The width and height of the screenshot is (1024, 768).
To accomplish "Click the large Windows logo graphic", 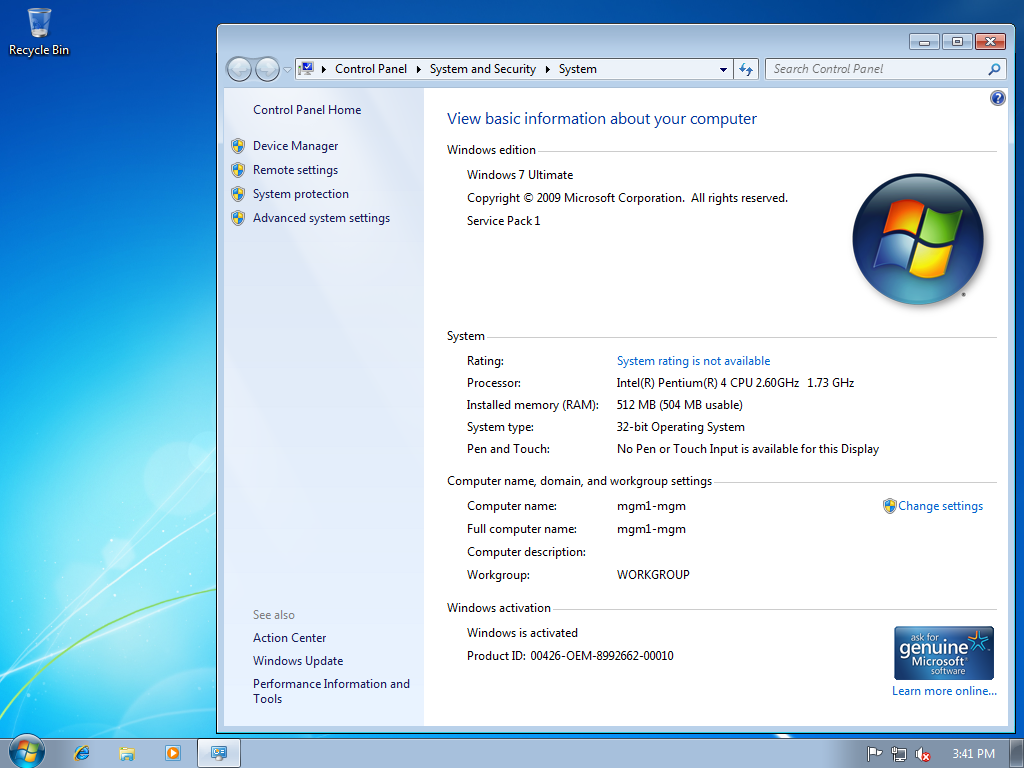I will (x=917, y=239).
